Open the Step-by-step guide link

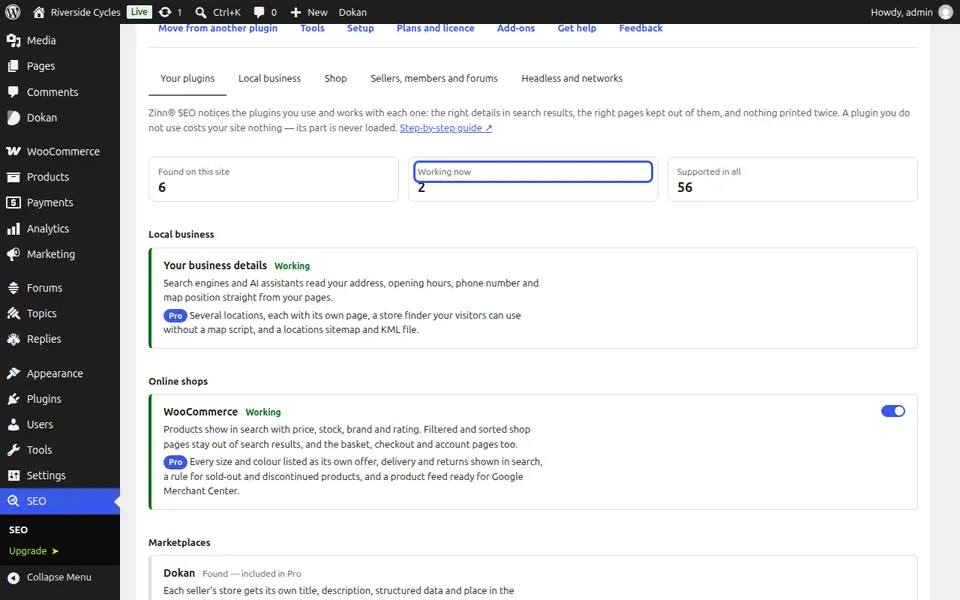tap(446, 128)
